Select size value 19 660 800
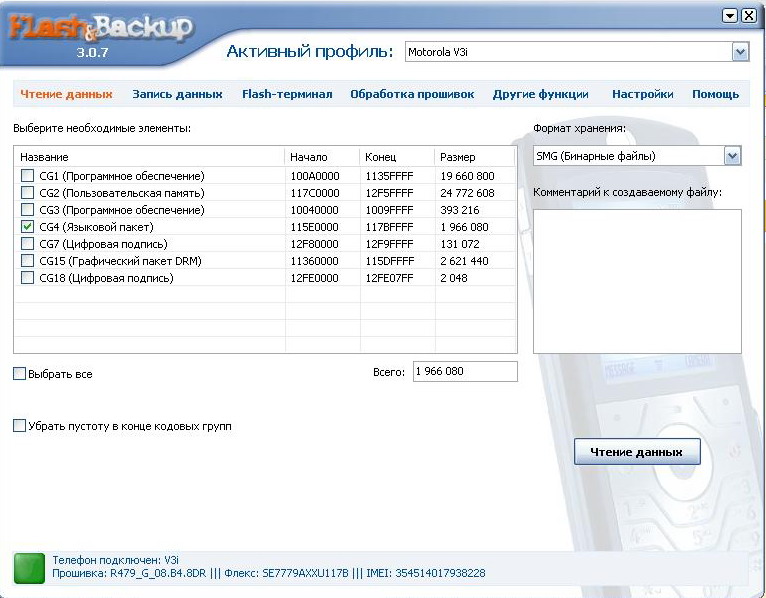 (467, 176)
